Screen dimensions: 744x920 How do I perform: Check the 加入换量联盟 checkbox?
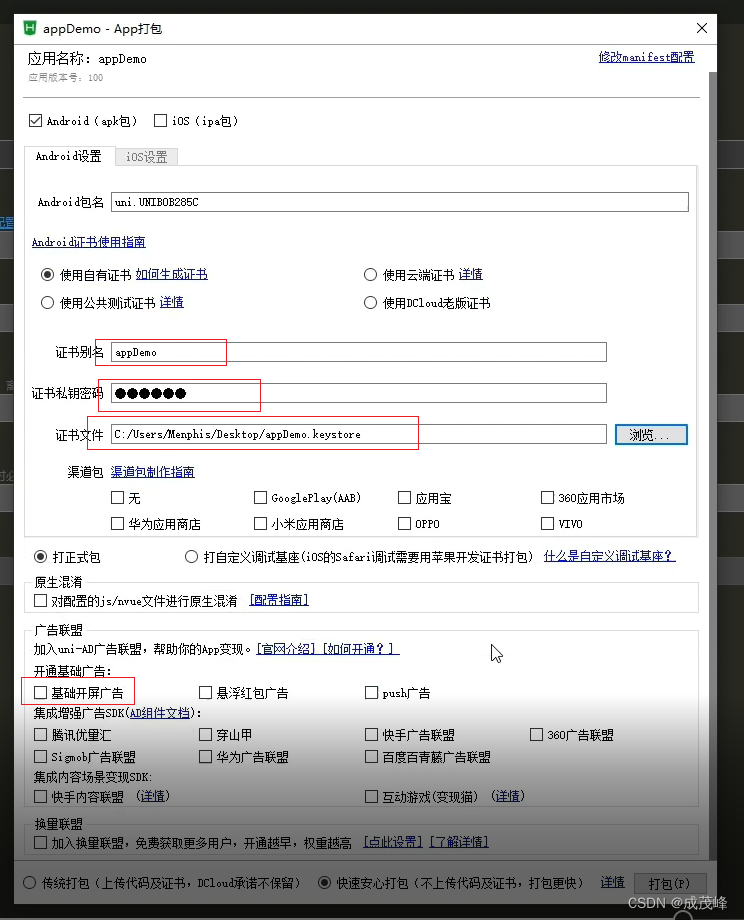coord(40,843)
